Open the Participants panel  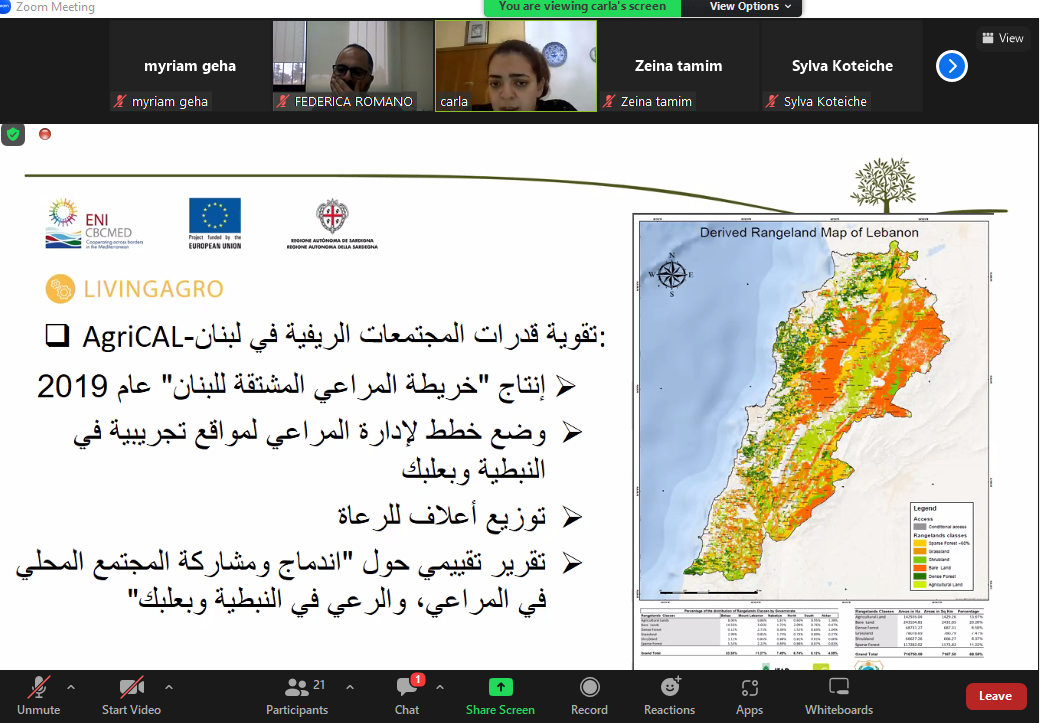(x=297, y=696)
